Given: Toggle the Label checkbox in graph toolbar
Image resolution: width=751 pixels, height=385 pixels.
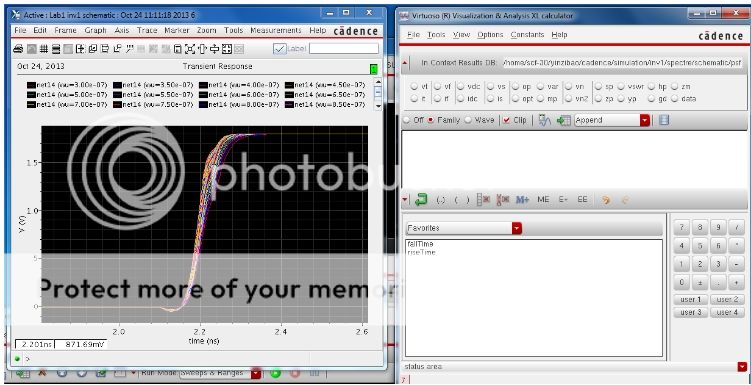Looking at the screenshot, I should pyautogui.click(x=280, y=48).
